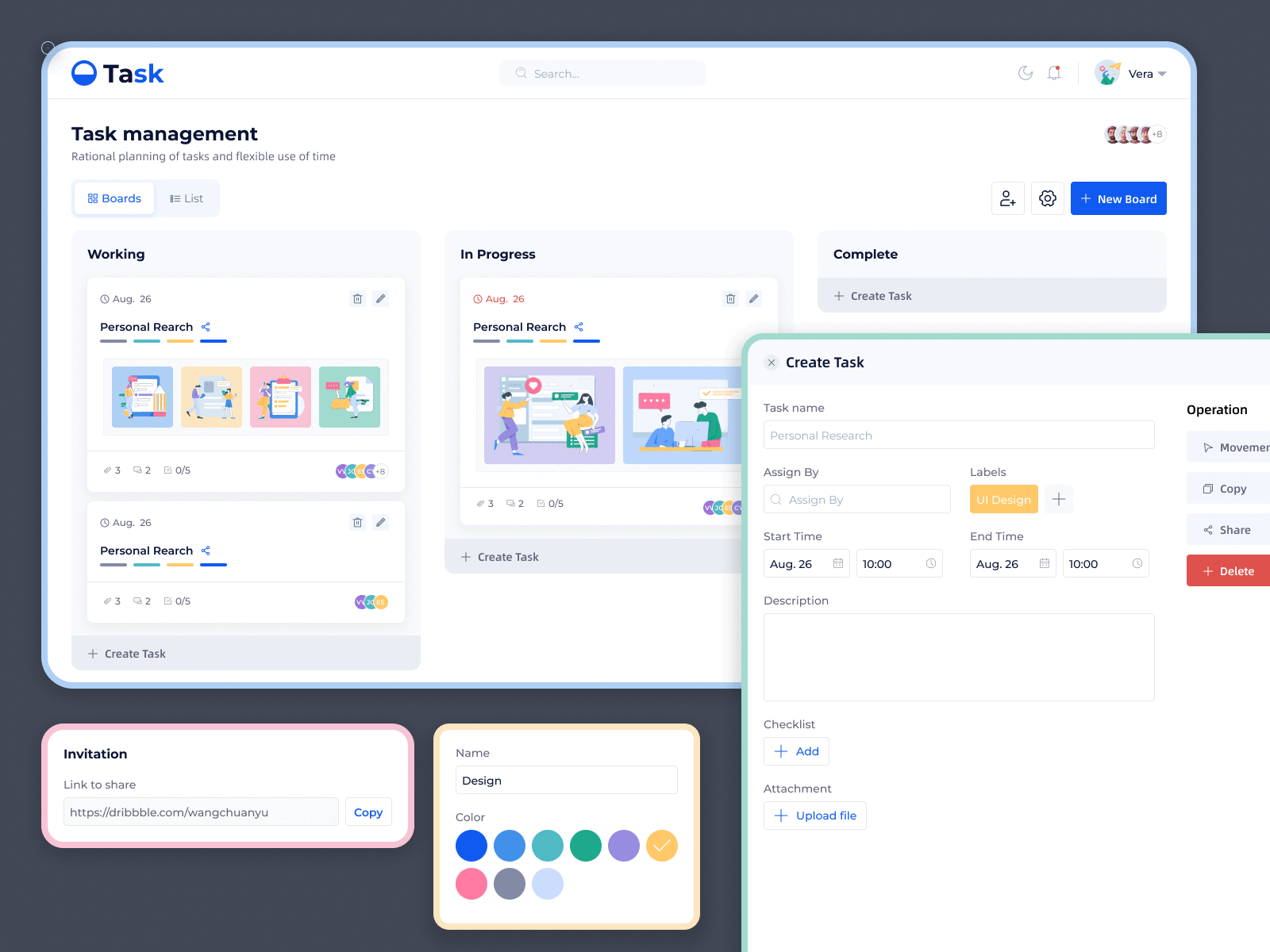Toggle dark mode moon icon

(1026, 73)
